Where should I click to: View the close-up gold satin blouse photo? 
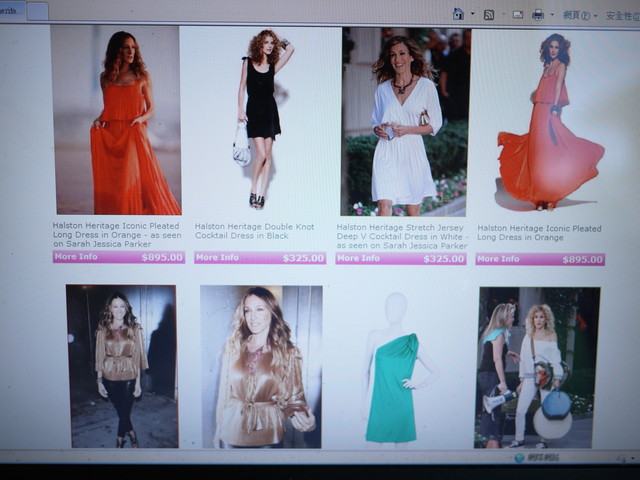tap(261, 367)
